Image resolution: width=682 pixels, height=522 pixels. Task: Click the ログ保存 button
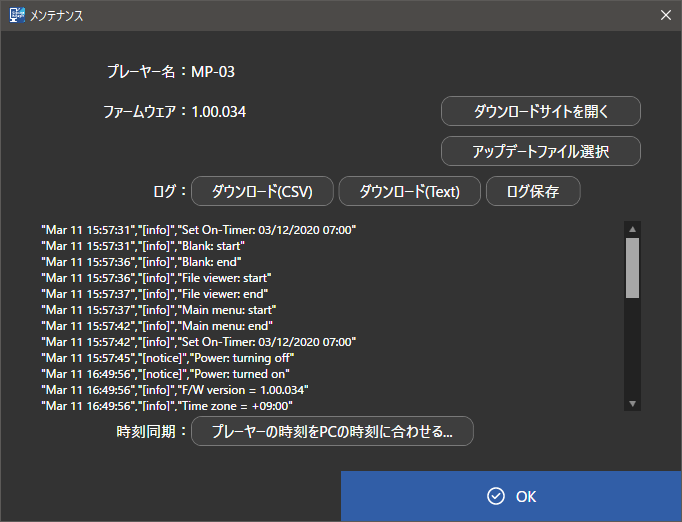tap(532, 191)
